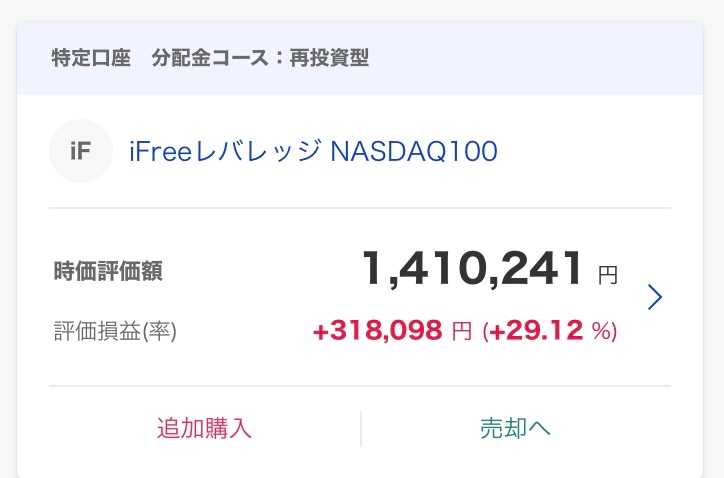Click the 1,410,241 valuation amount
This screenshot has width=724, height=478.
coord(472,268)
